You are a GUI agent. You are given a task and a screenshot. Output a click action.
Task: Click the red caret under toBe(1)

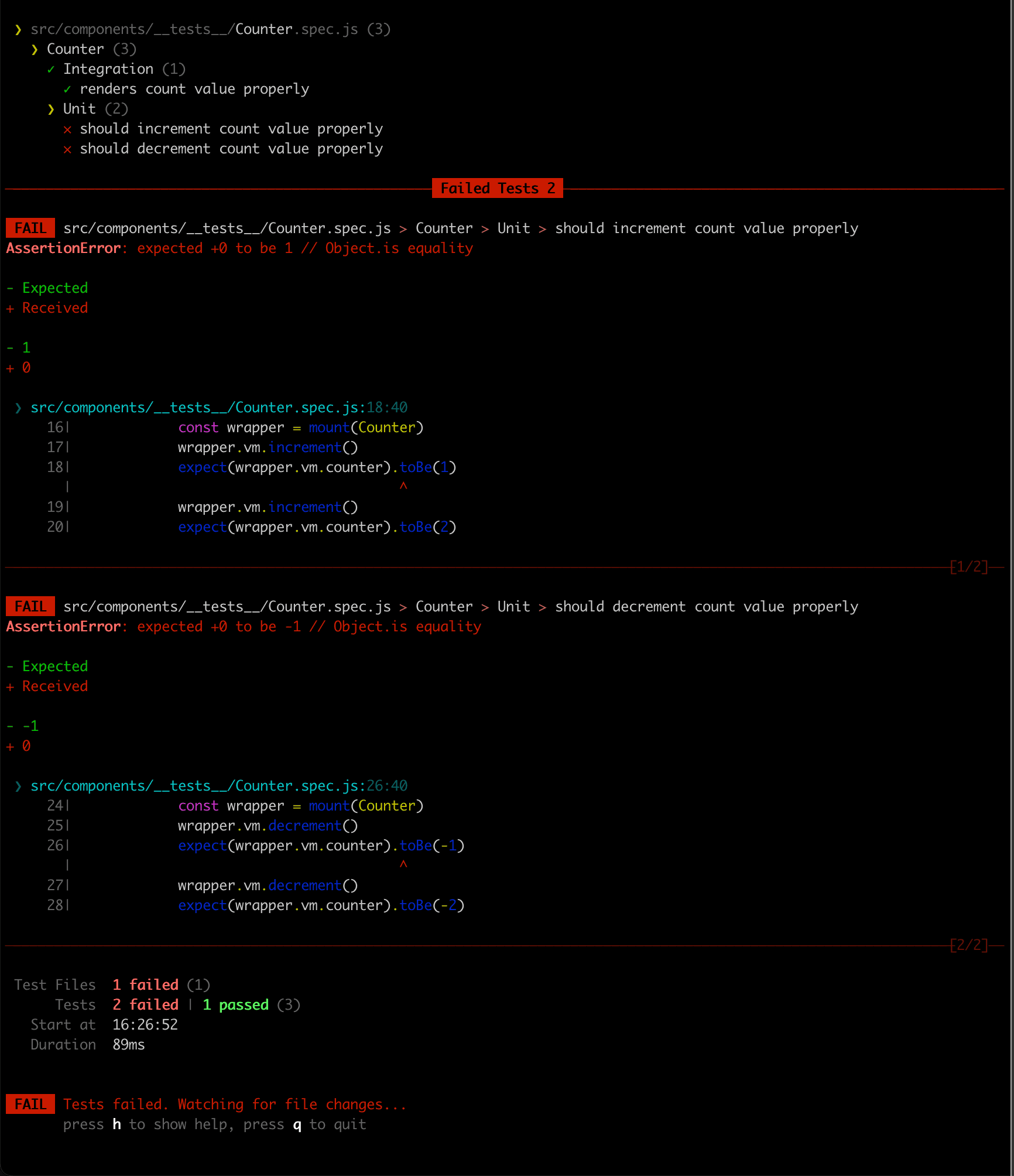403,486
